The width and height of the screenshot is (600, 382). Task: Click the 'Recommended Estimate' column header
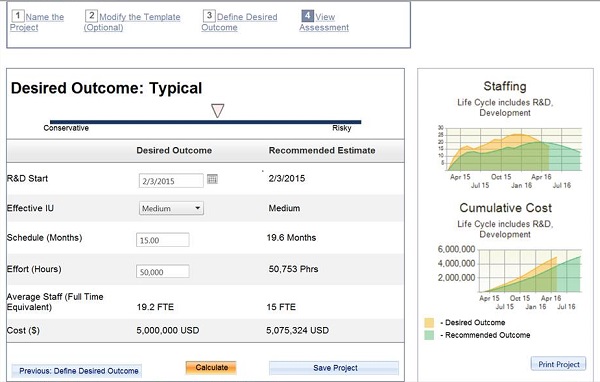(322, 150)
